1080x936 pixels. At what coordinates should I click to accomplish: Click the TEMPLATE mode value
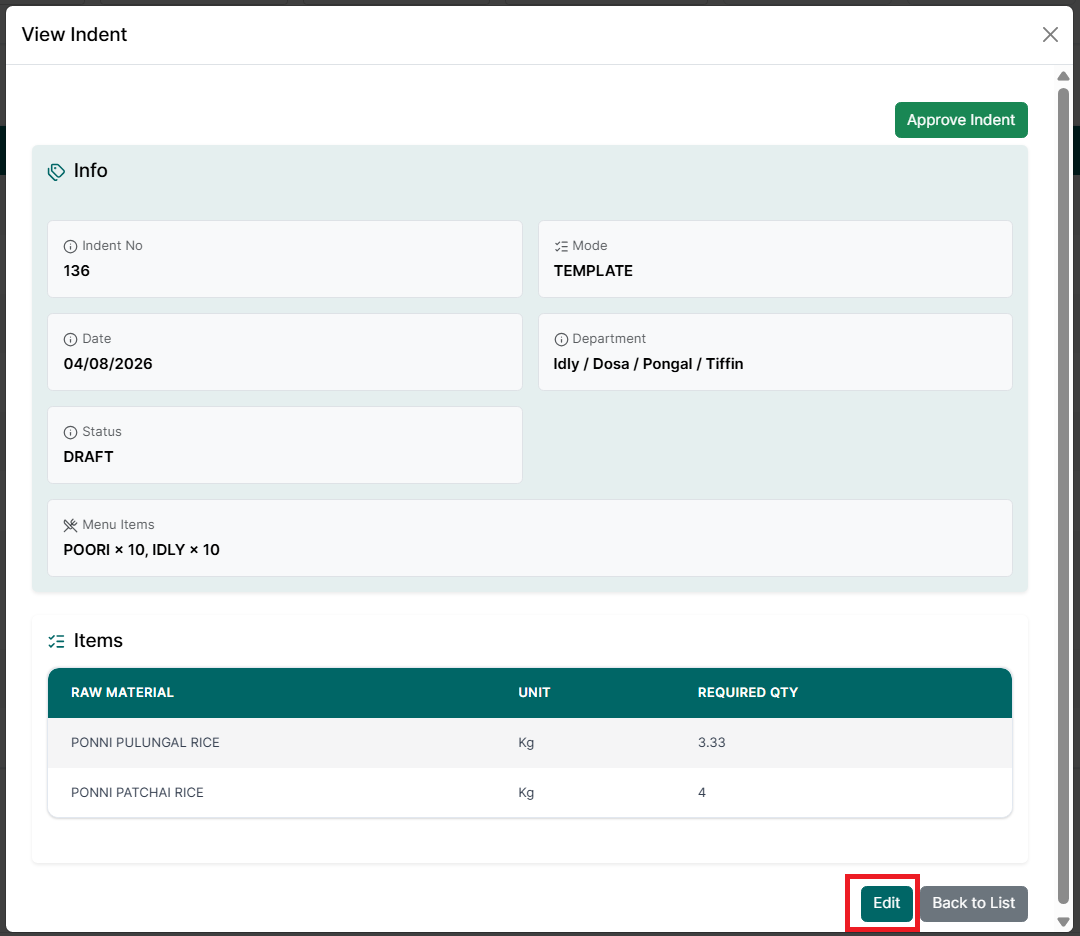pyautogui.click(x=593, y=271)
